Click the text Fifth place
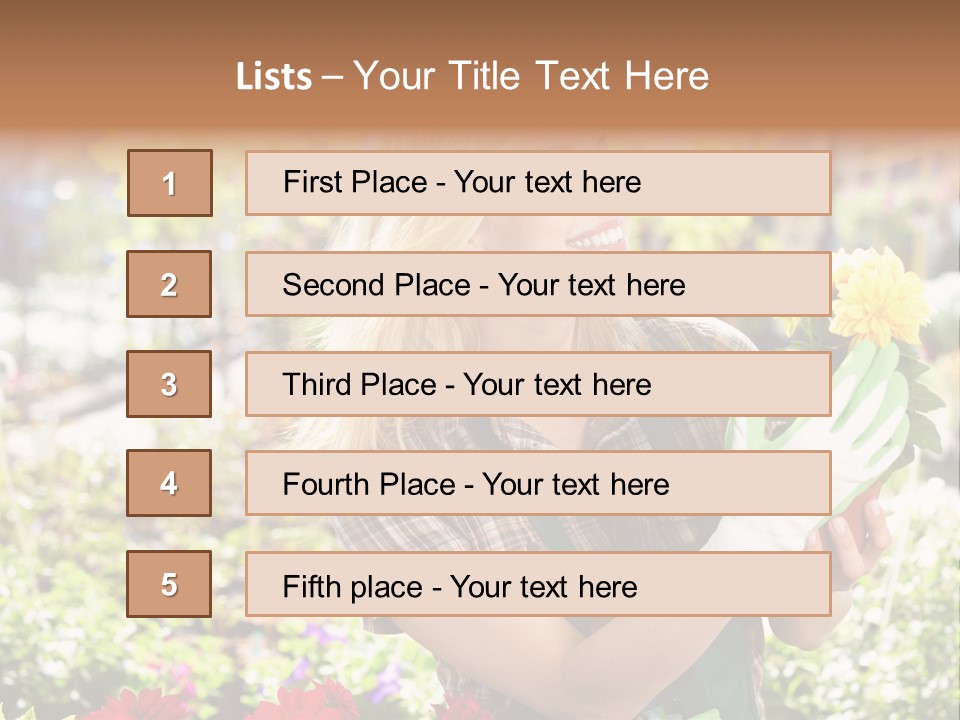Screen dimensions: 960x720 (353, 587)
